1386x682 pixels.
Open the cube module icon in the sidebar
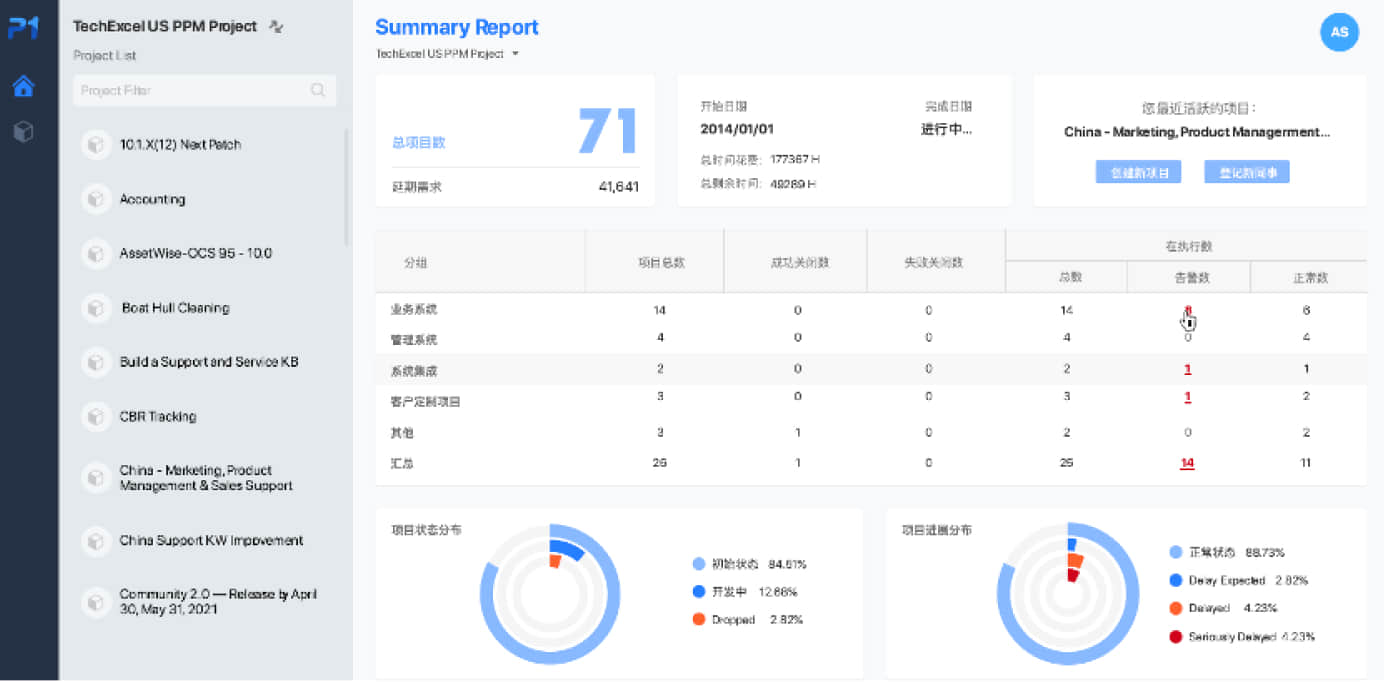(x=23, y=131)
